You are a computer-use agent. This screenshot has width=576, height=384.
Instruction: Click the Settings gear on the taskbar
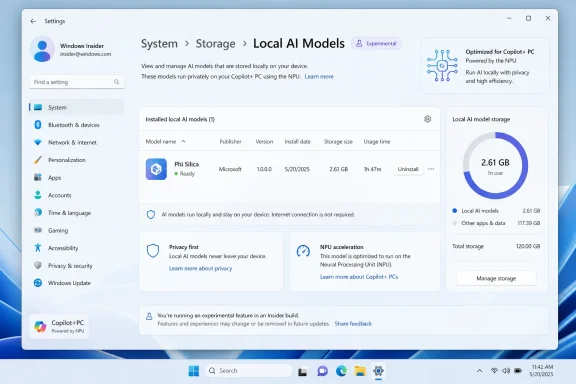coord(378,371)
